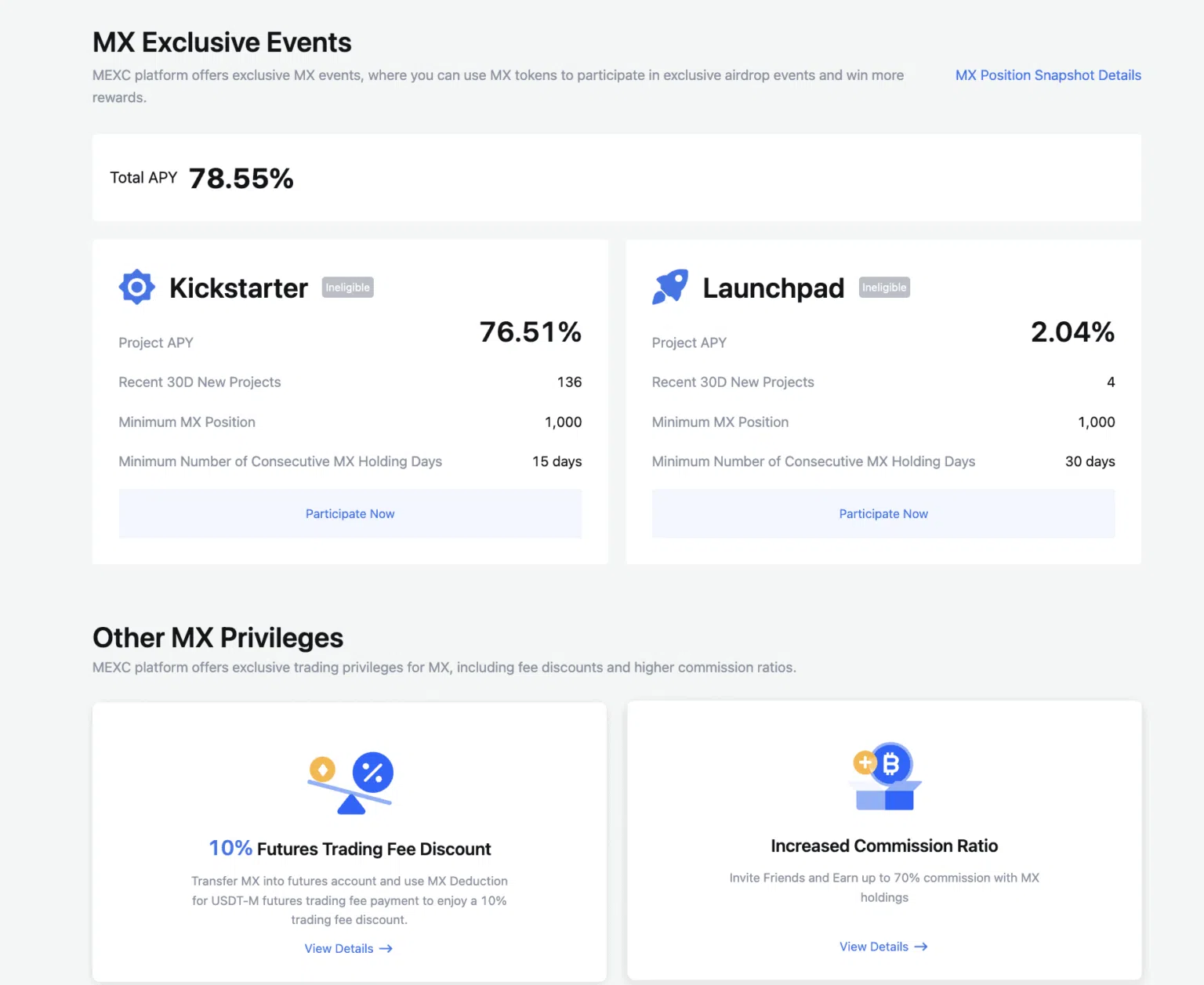1204x985 pixels.
Task: Click the futures fee discount scale icon
Action: tap(350, 783)
